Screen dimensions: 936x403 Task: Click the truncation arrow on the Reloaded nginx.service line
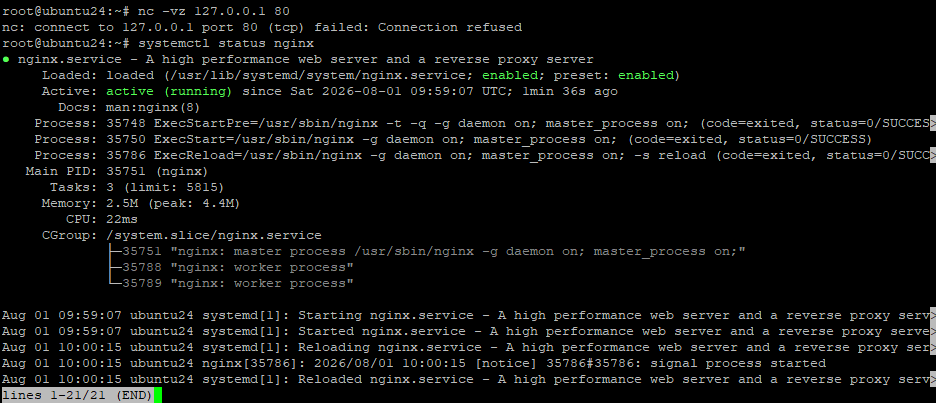point(932,379)
